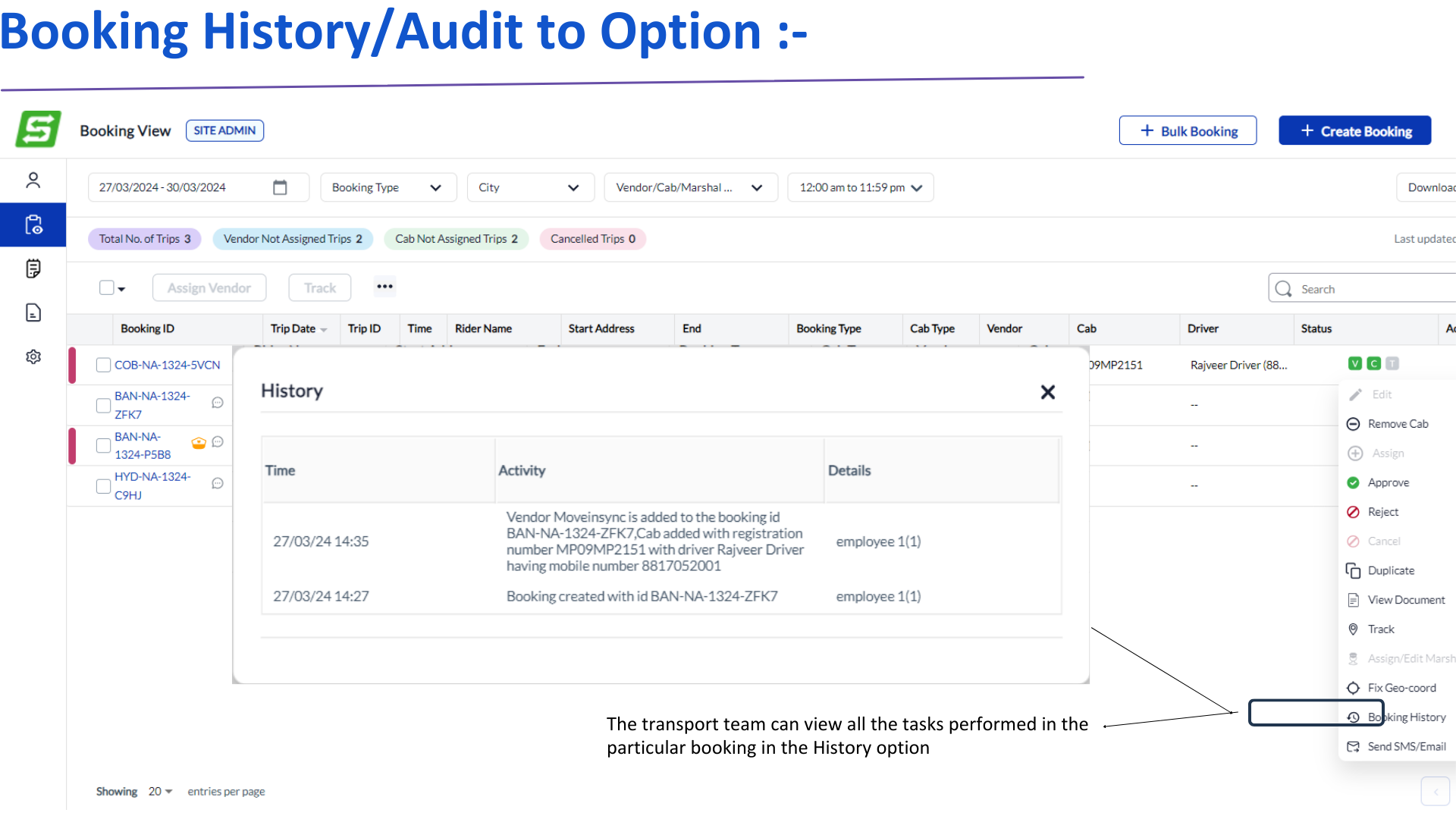Tick the HYD-NA-1324-C9HJ row checkbox

pyautogui.click(x=104, y=486)
